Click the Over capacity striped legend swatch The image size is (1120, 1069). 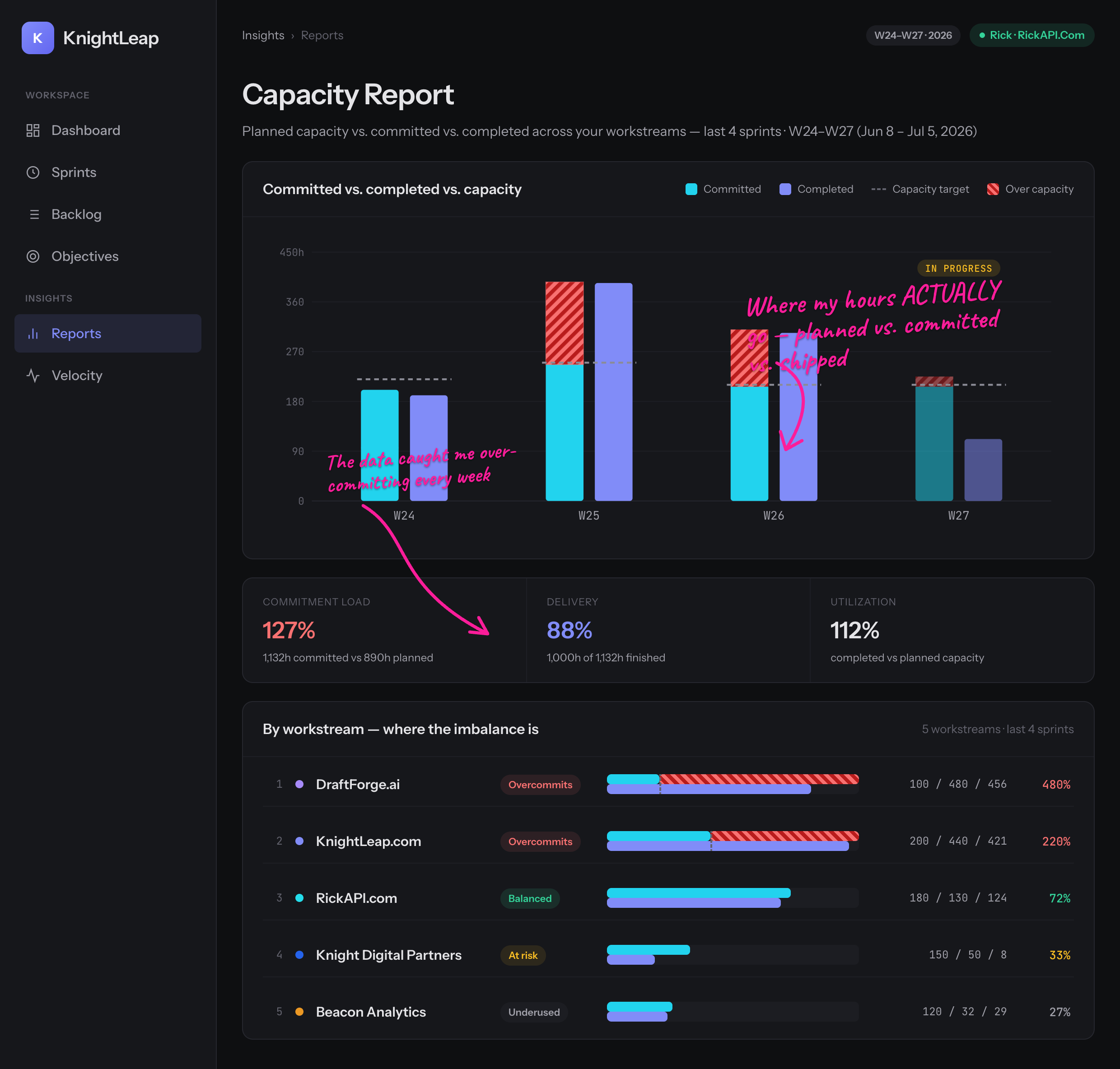point(993,189)
